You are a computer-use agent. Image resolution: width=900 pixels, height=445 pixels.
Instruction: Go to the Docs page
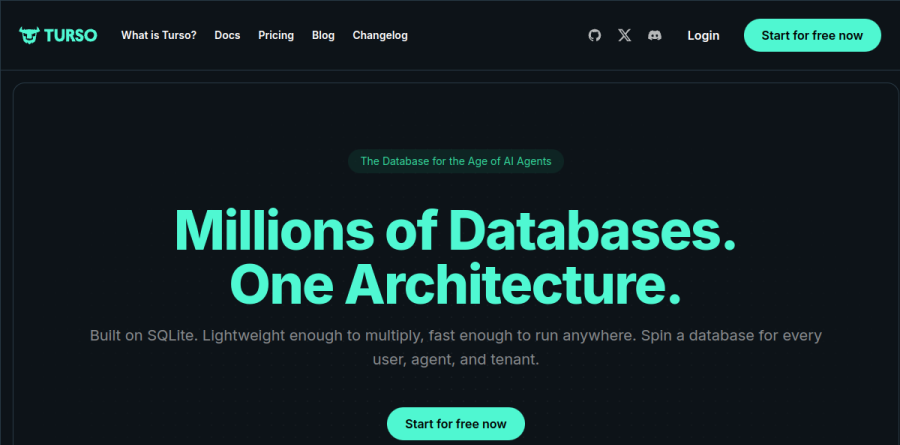227,35
